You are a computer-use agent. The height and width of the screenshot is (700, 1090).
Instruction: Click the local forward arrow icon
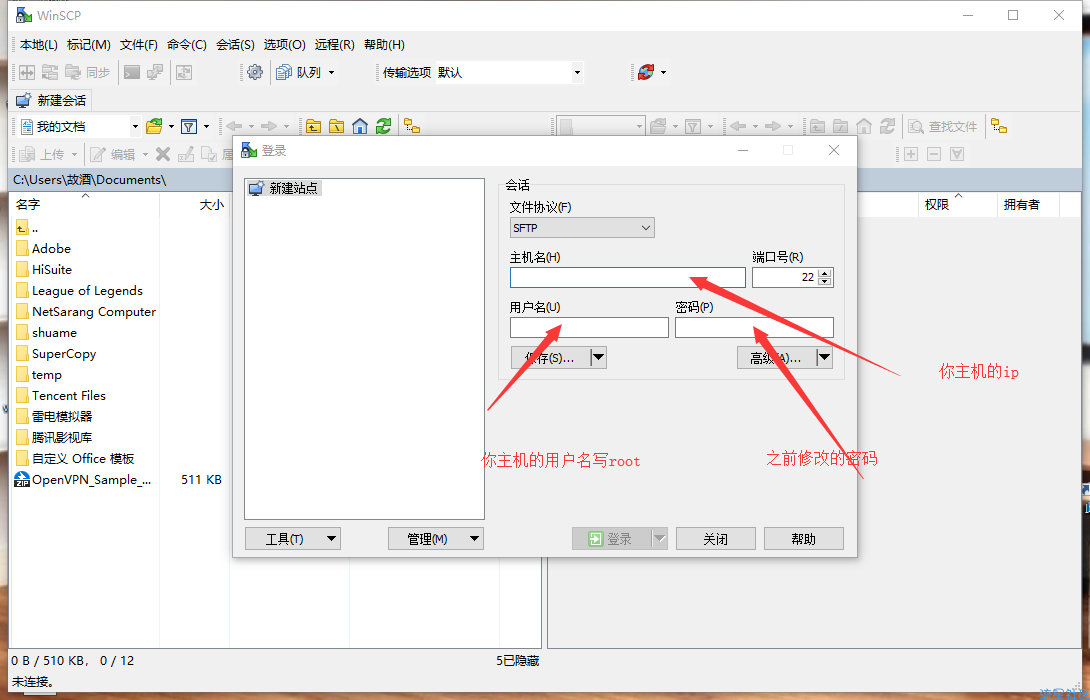(269, 127)
